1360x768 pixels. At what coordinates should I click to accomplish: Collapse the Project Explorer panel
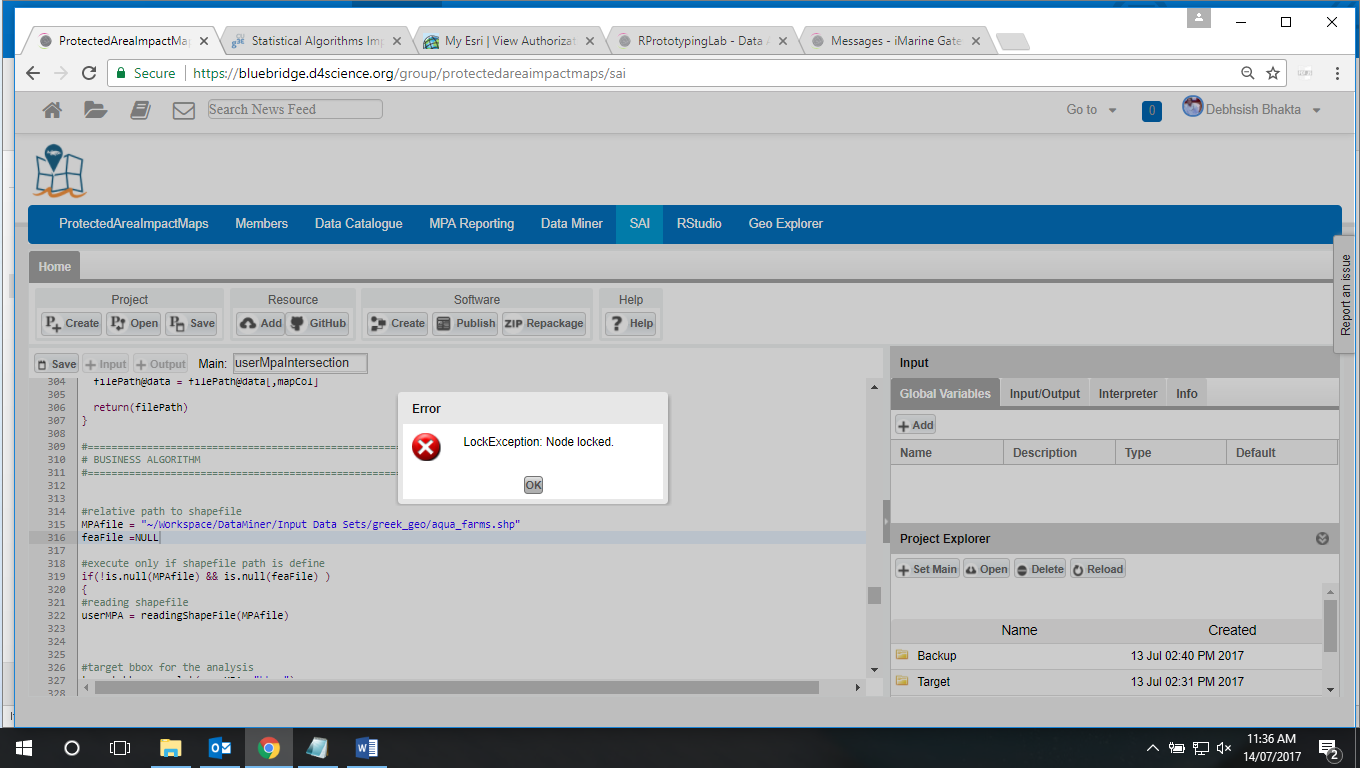click(1322, 539)
